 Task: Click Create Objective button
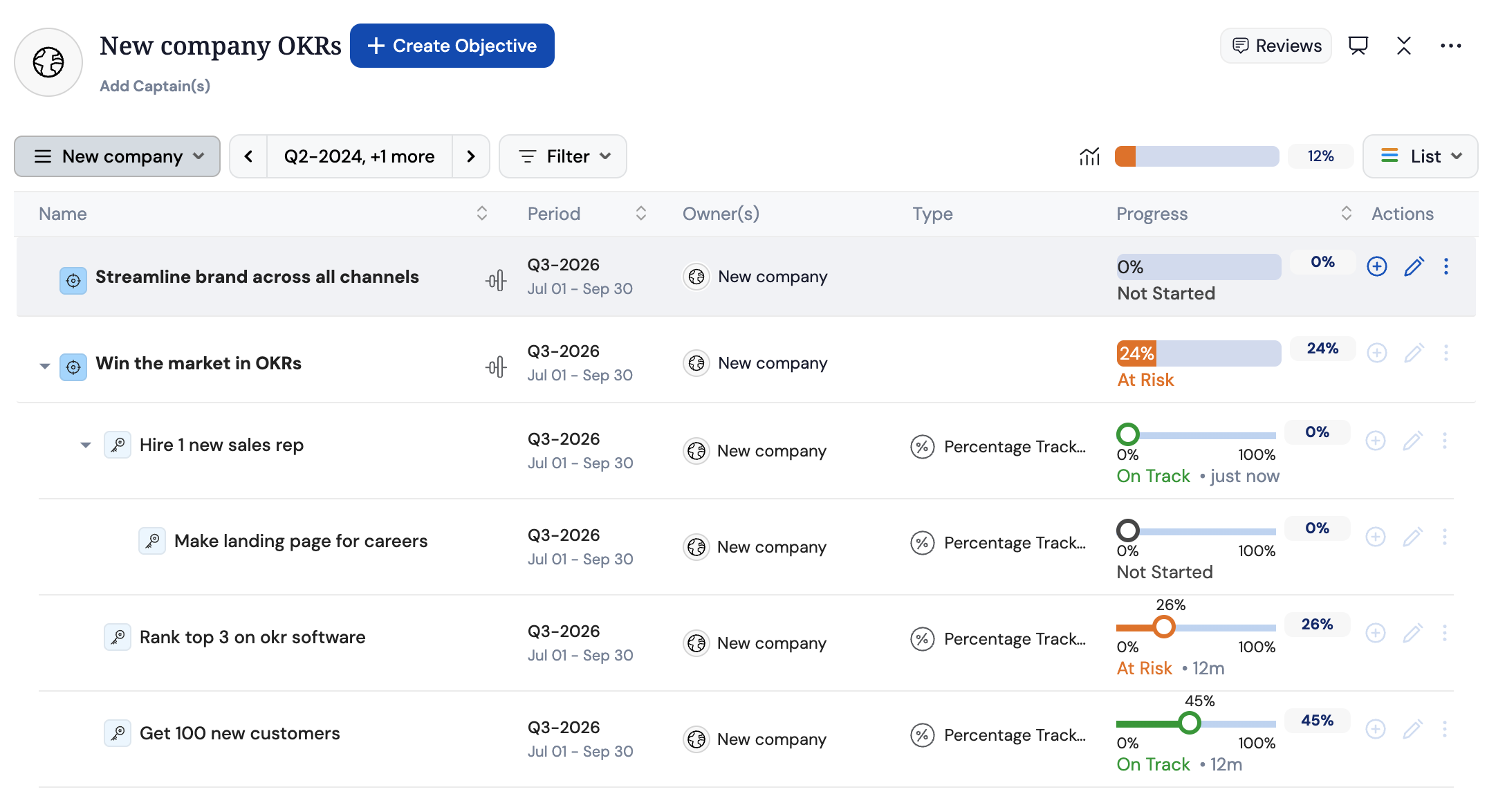[x=452, y=46]
